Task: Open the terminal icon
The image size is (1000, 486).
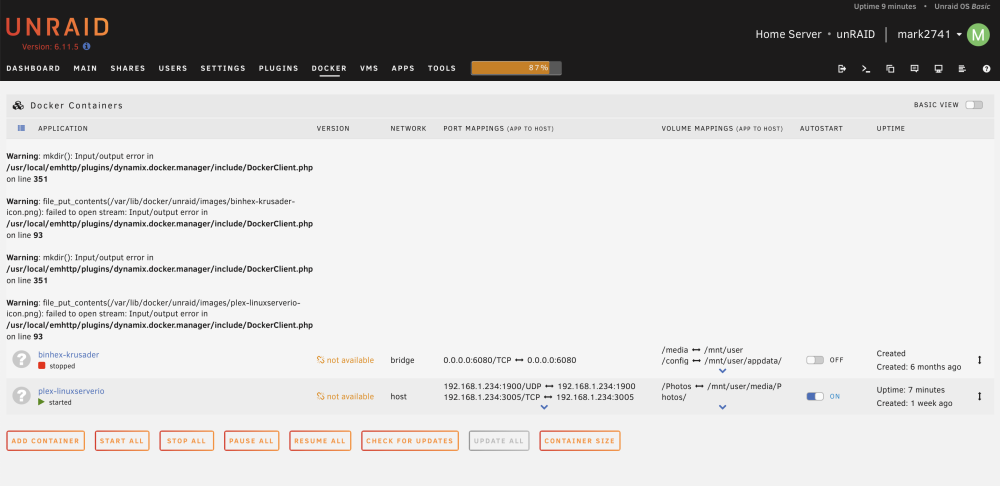Action: tap(866, 69)
